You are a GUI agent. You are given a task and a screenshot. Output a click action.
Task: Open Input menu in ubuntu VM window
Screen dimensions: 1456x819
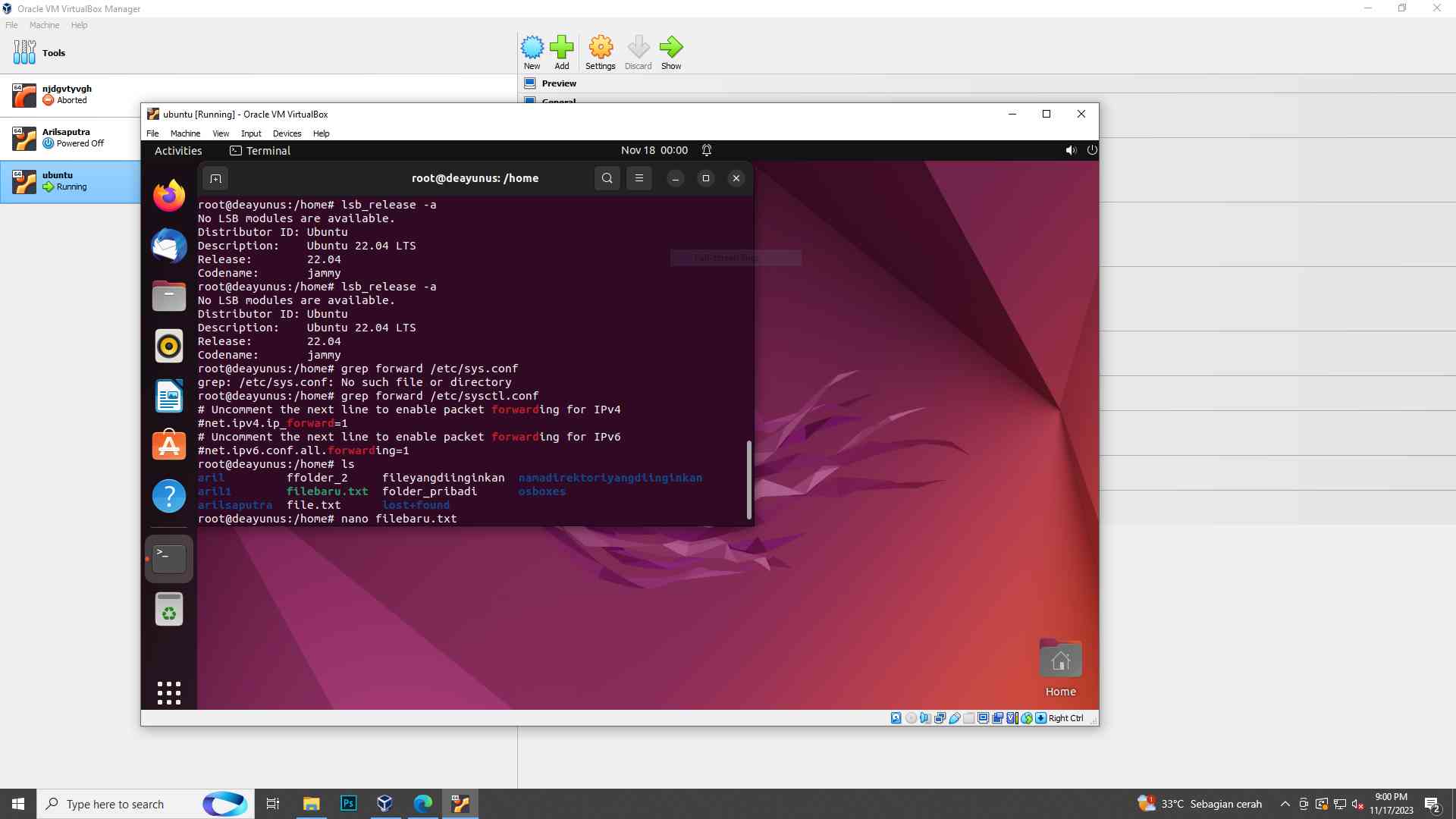(251, 133)
